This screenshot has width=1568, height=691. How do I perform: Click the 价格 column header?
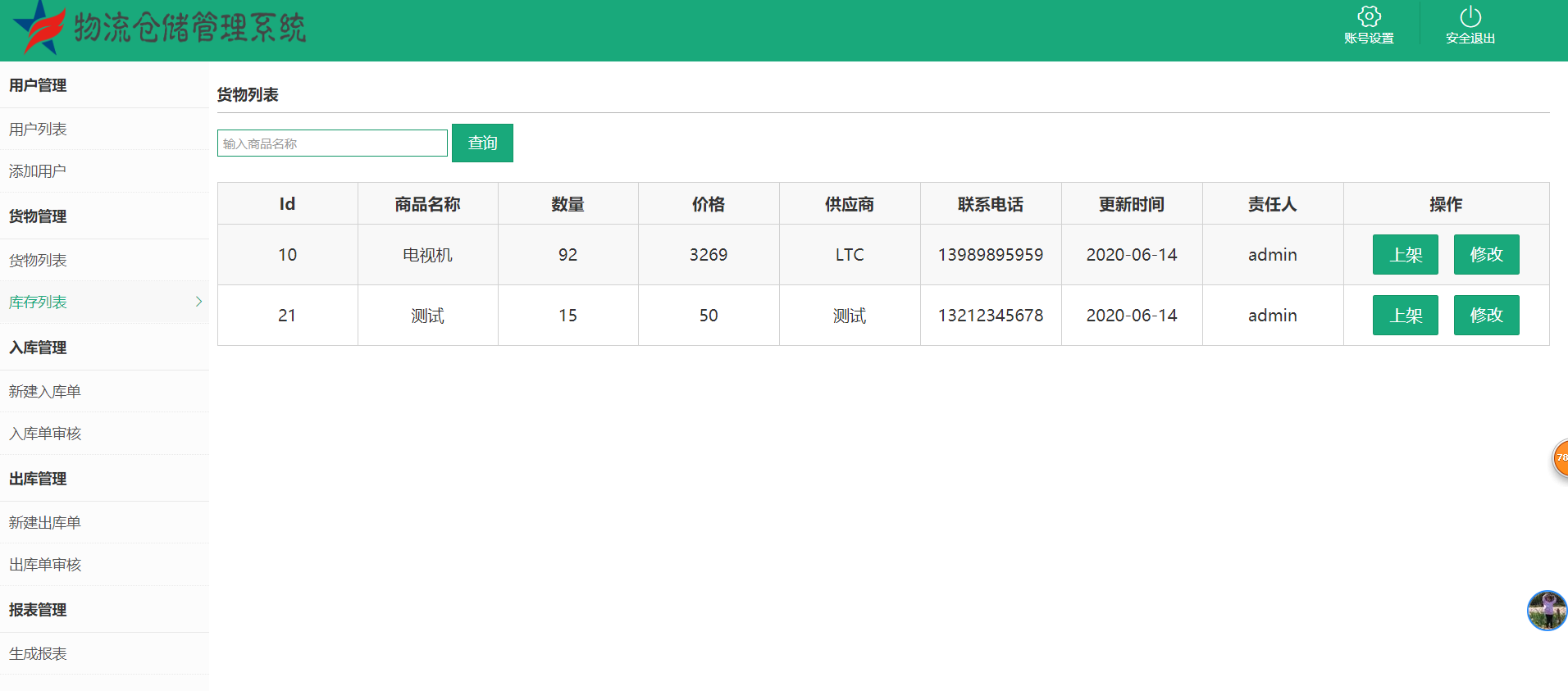(709, 203)
